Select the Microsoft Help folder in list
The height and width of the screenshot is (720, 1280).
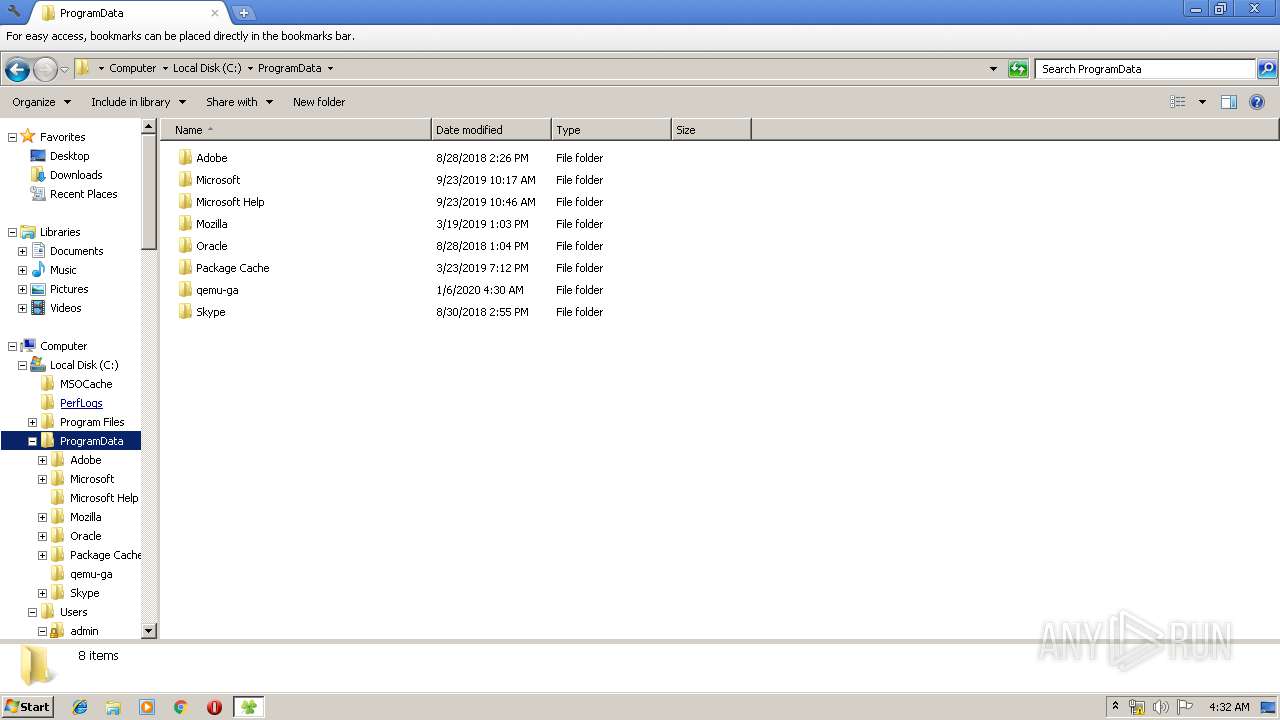click(x=230, y=202)
